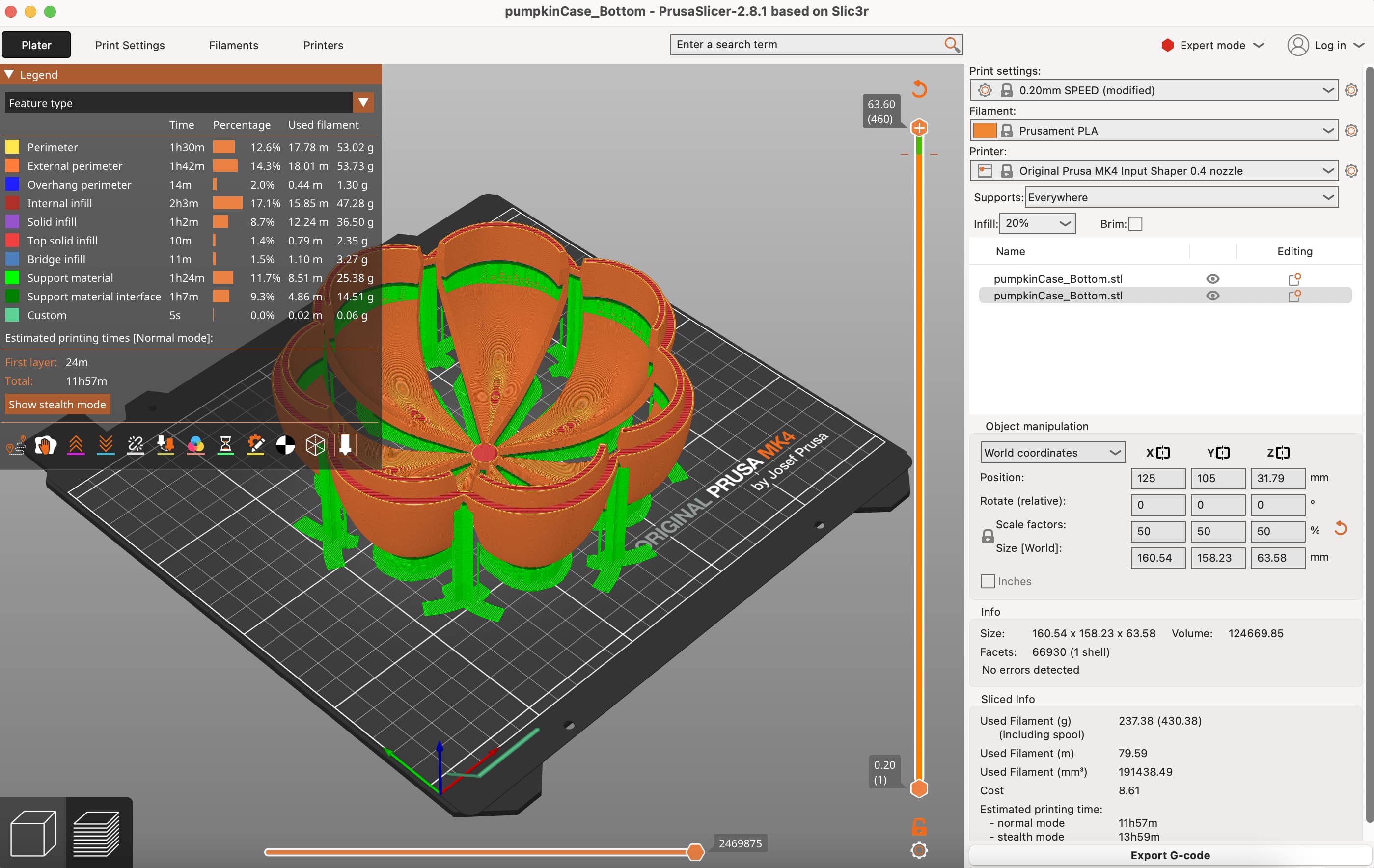1374x868 pixels.
Task: Open the World coordinates dropdown
Action: point(1053,452)
